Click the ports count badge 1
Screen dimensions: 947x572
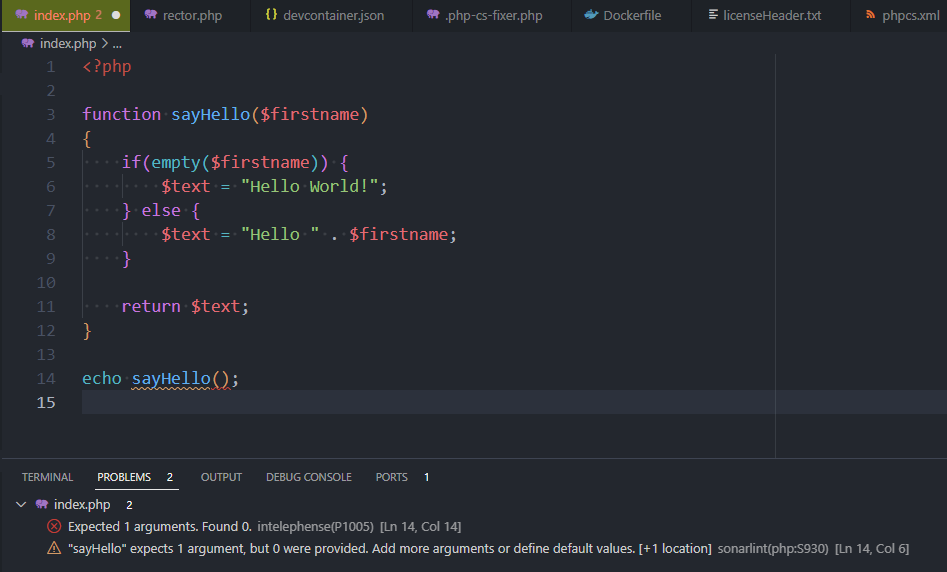coord(426,477)
